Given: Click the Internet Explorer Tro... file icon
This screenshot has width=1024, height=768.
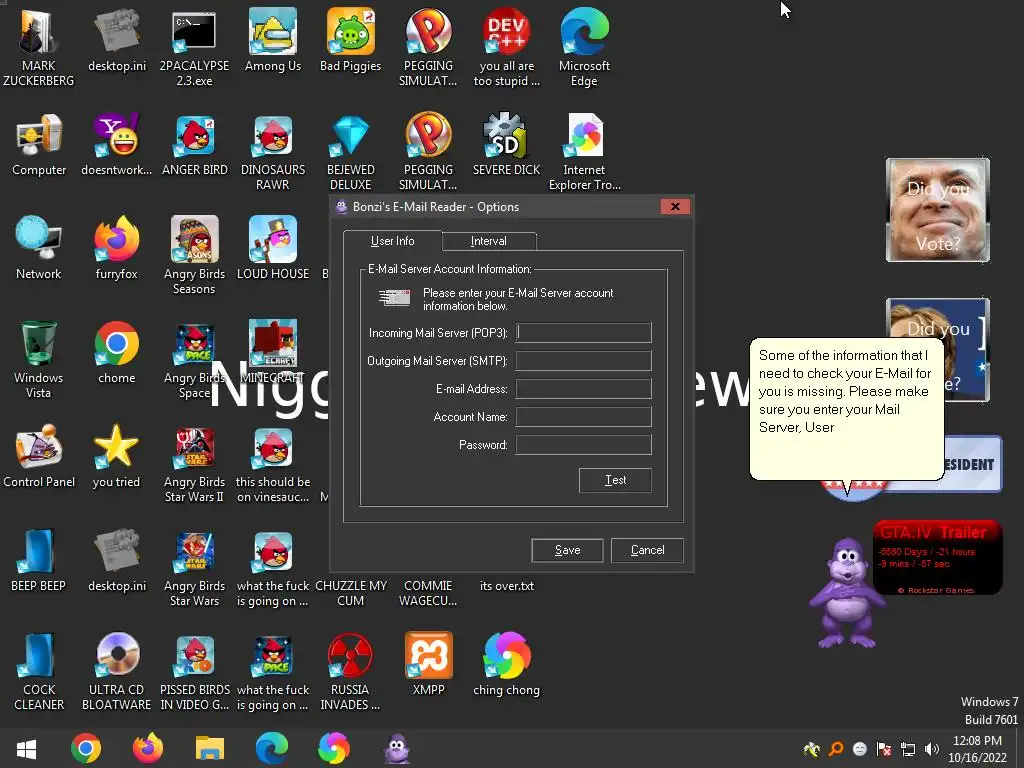Looking at the screenshot, I should (x=584, y=152).
